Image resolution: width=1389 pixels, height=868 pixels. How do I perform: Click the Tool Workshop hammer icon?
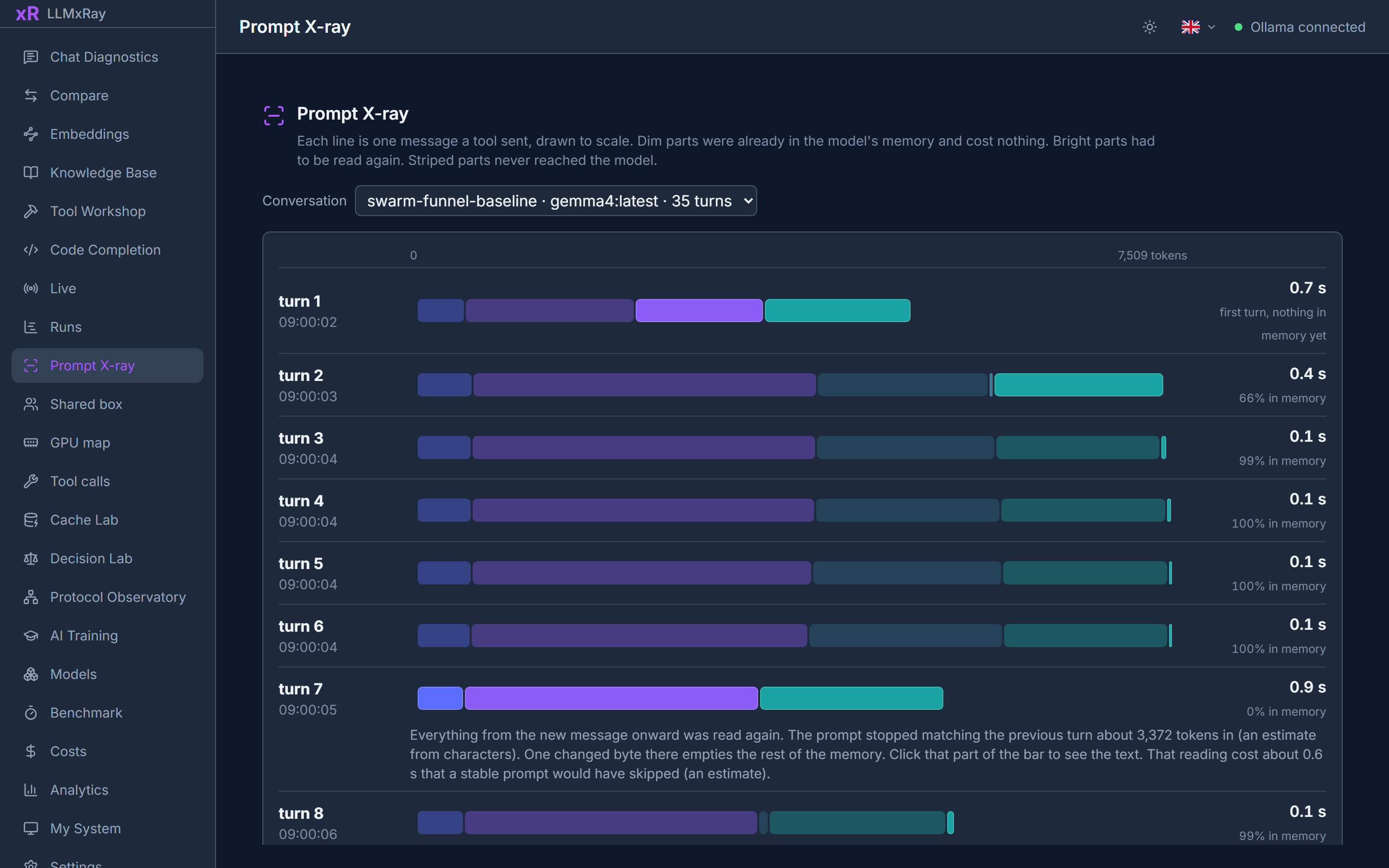[31, 211]
